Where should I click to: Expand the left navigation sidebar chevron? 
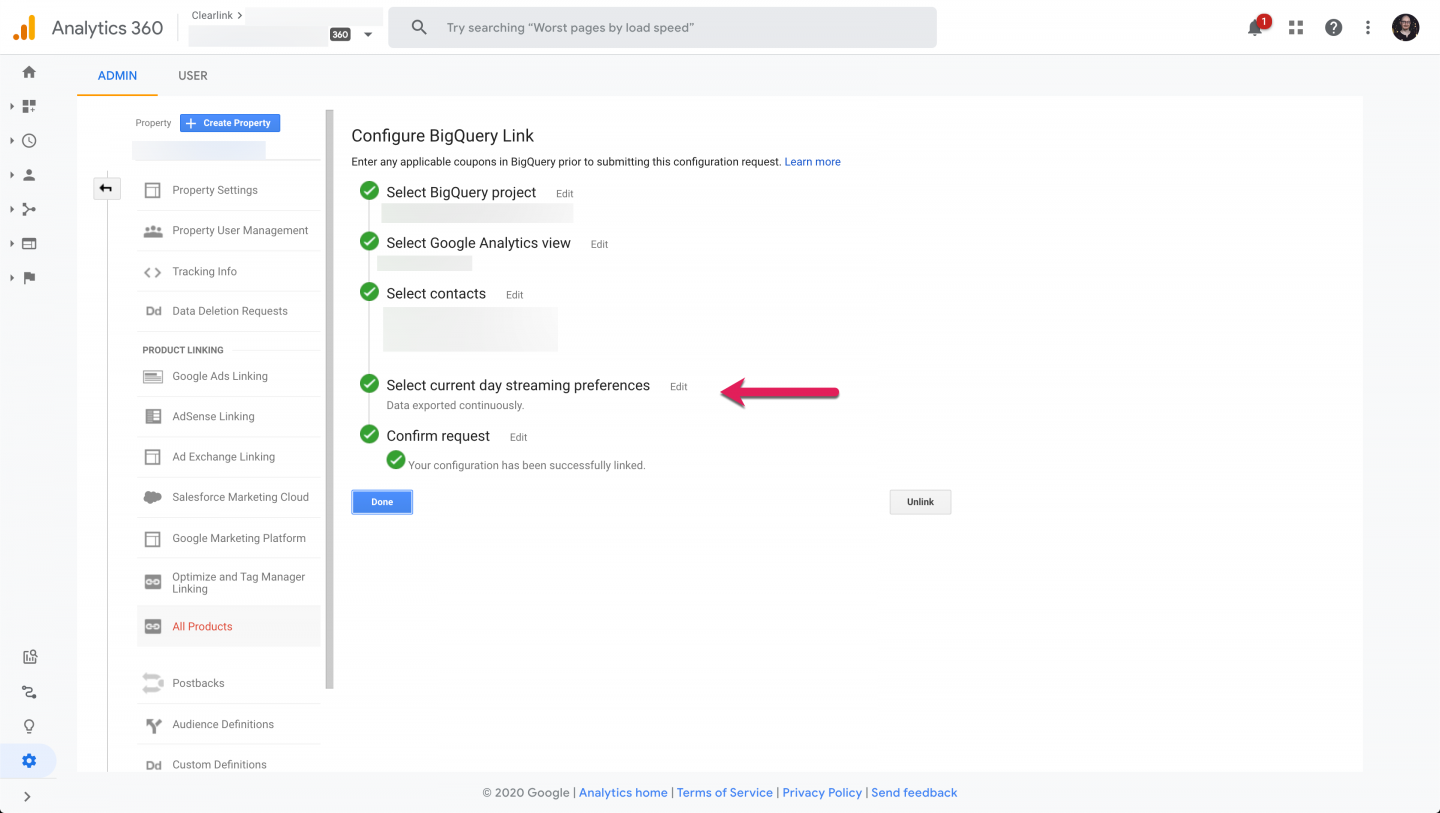pyautogui.click(x=27, y=797)
